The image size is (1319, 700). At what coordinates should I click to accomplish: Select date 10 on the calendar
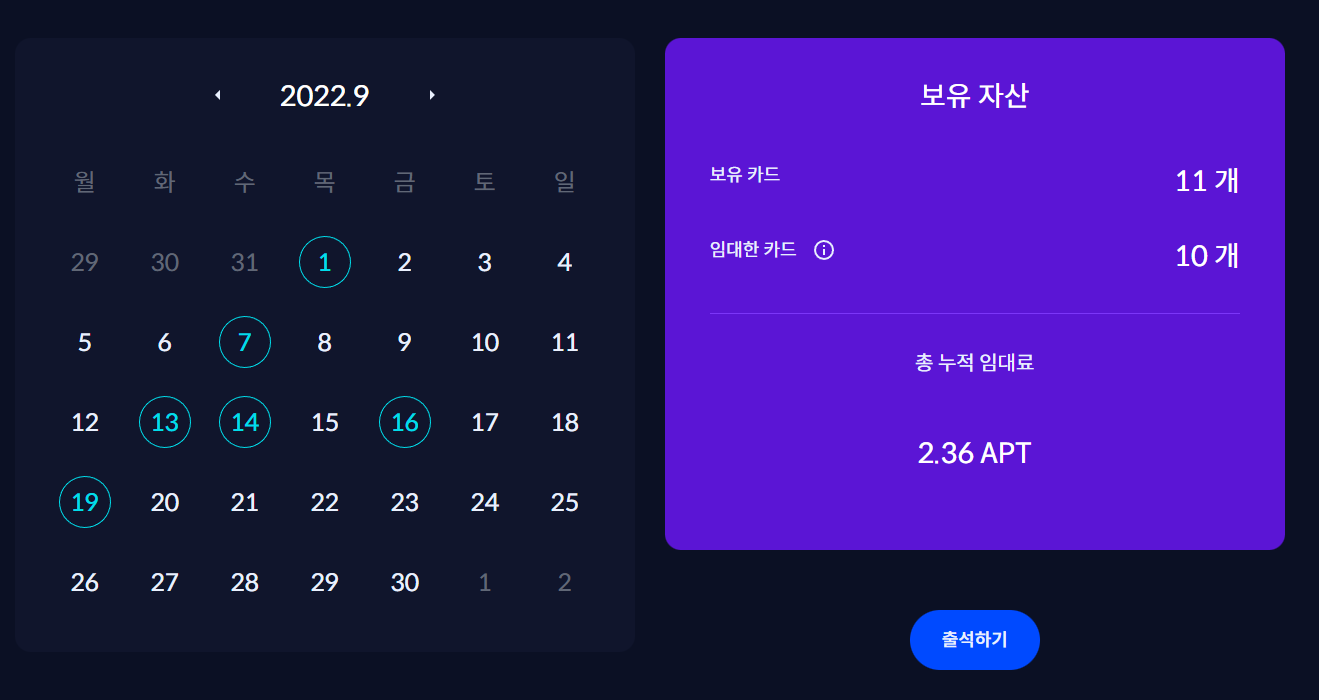click(485, 342)
